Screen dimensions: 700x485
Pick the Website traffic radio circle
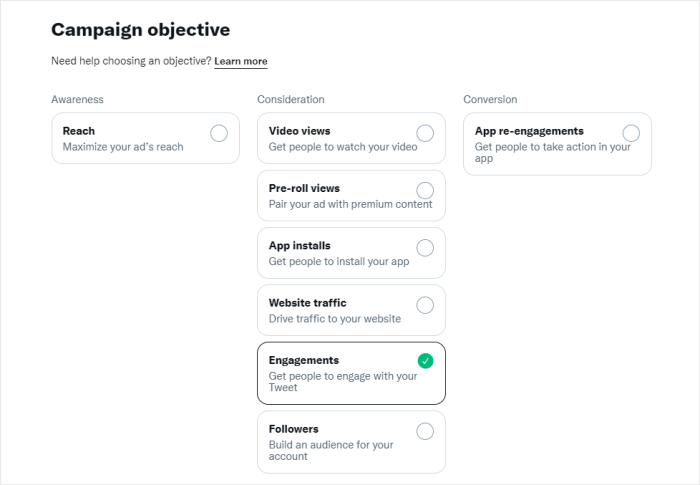[425, 304]
